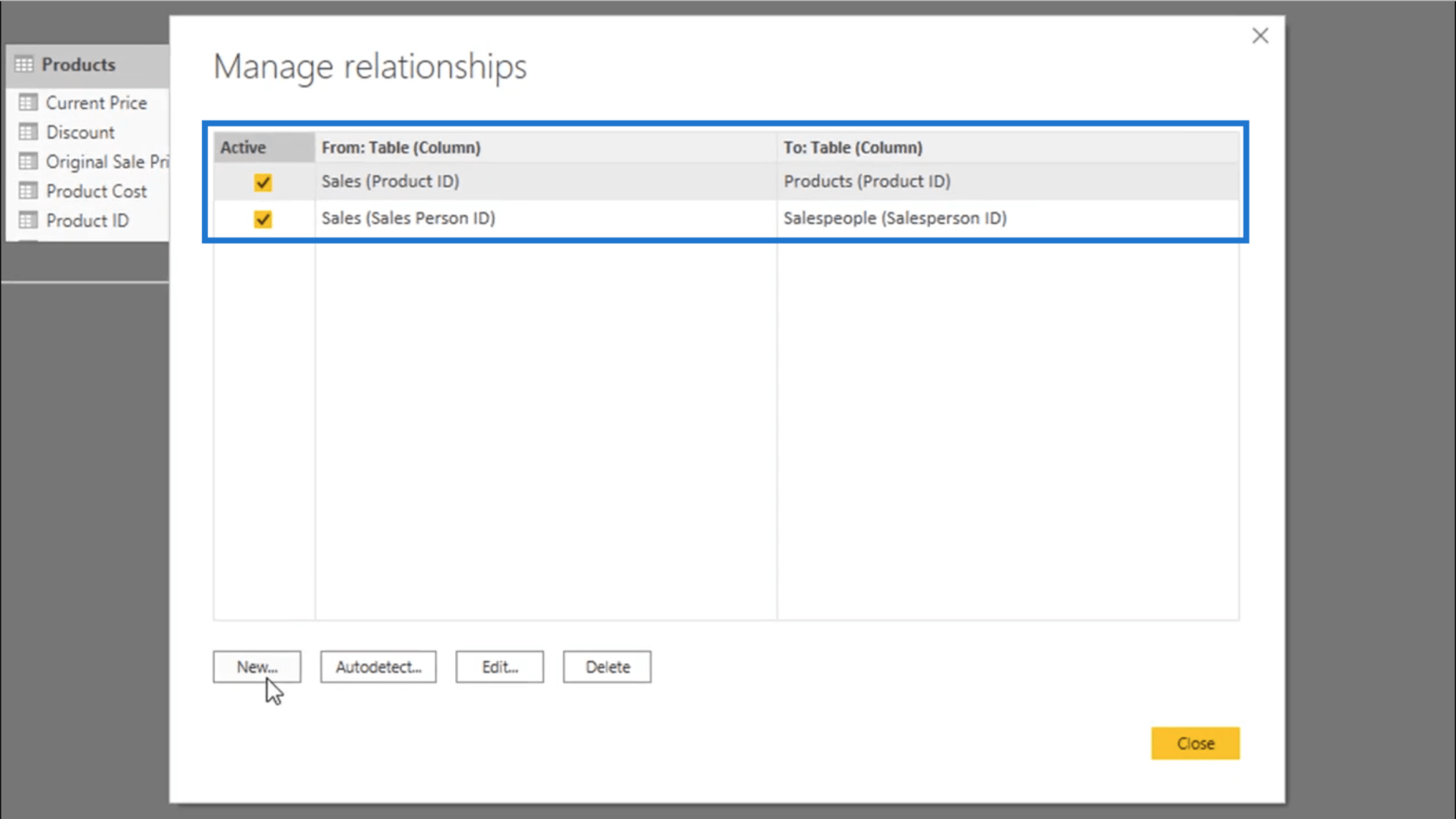Dismiss the dialog with the X icon

pyautogui.click(x=1260, y=36)
